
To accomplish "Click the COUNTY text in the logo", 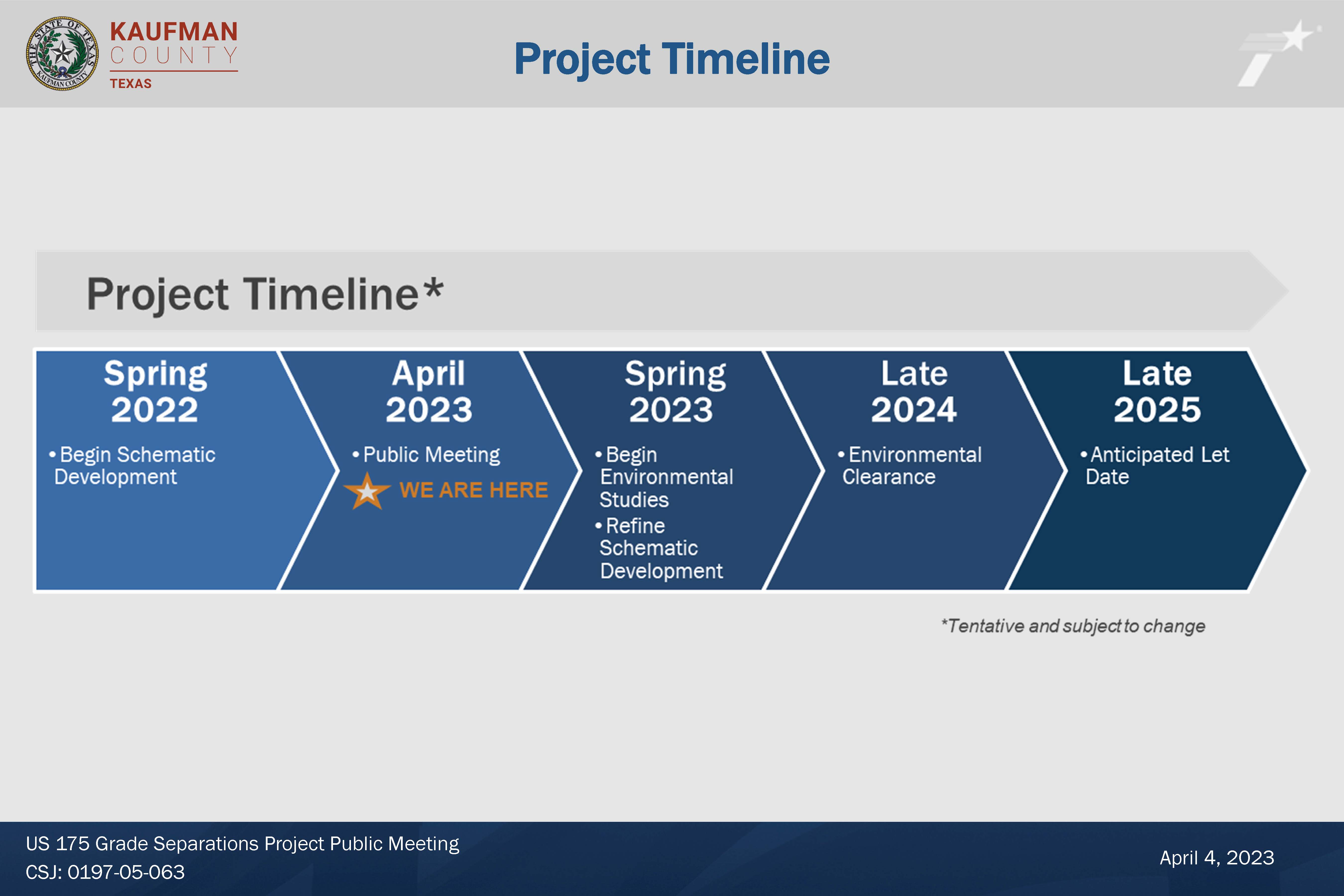I will [x=174, y=56].
